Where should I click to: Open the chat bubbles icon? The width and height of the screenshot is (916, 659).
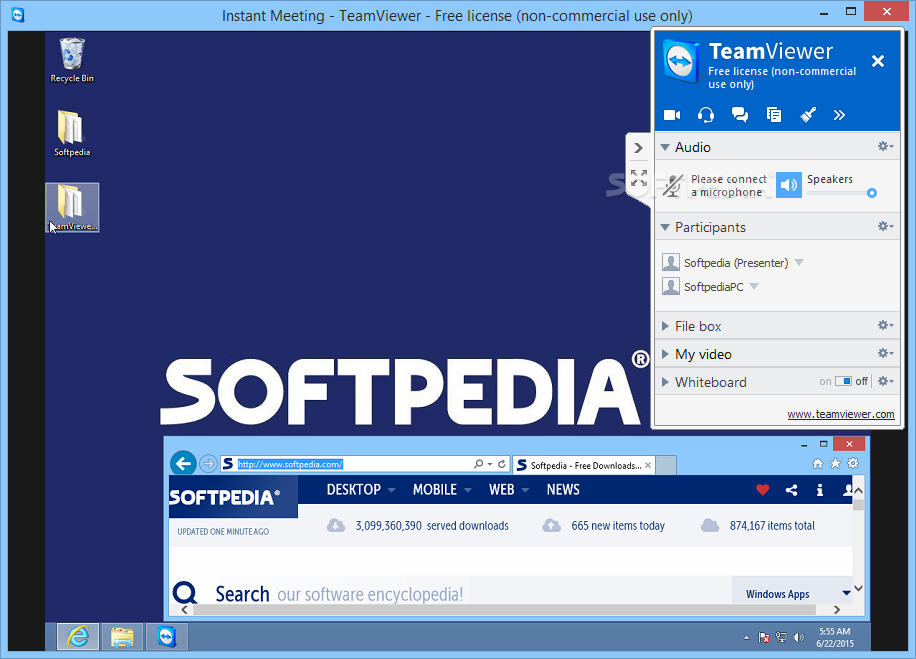coord(740,115)
